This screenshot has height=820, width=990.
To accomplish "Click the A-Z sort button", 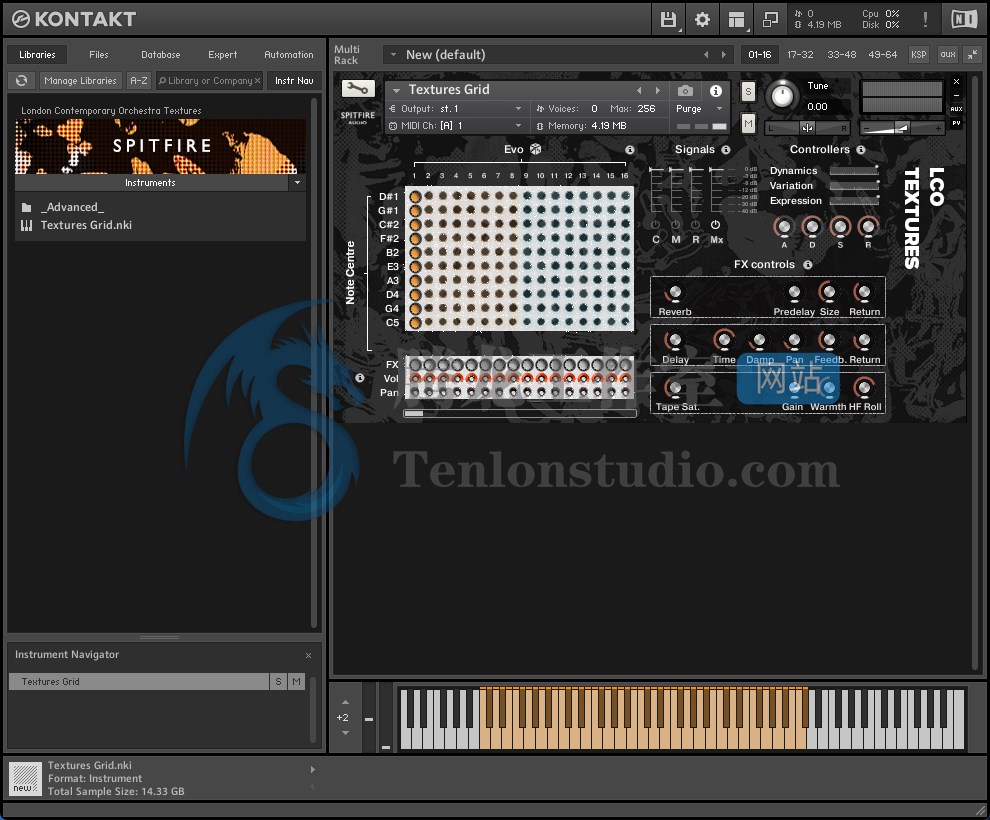I will pos(139,81).
